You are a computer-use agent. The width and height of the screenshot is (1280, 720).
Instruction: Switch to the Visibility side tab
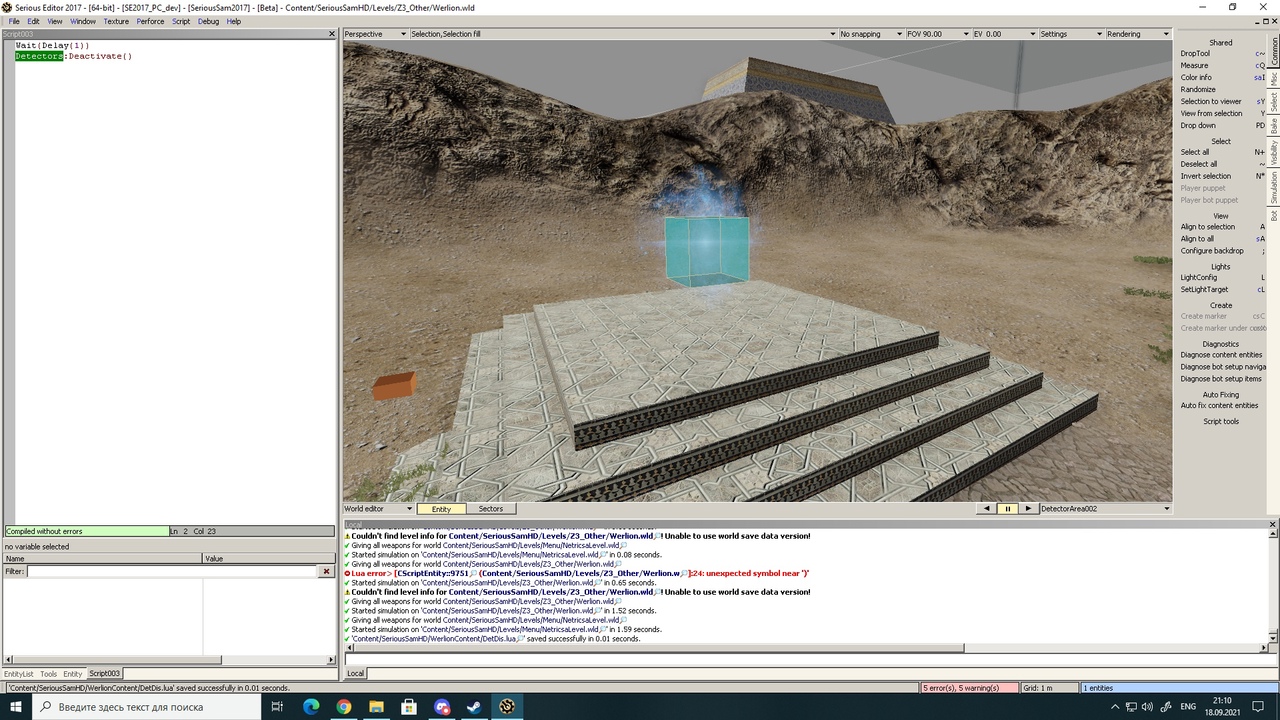pyautogui.click(x=1274, y=153)
